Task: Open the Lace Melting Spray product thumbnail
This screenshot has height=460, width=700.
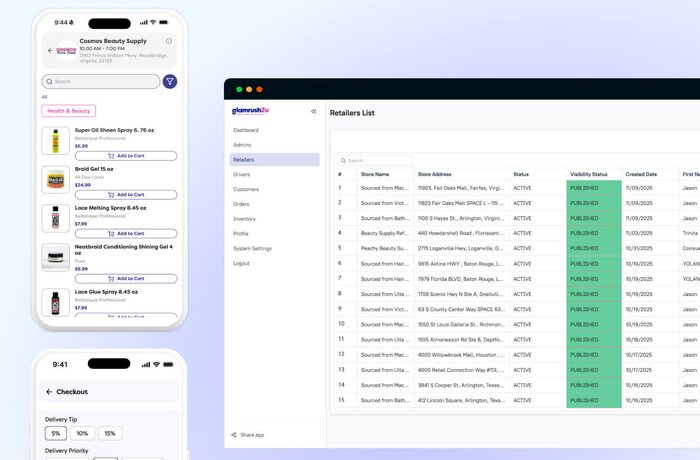Action: pos(54,217)
